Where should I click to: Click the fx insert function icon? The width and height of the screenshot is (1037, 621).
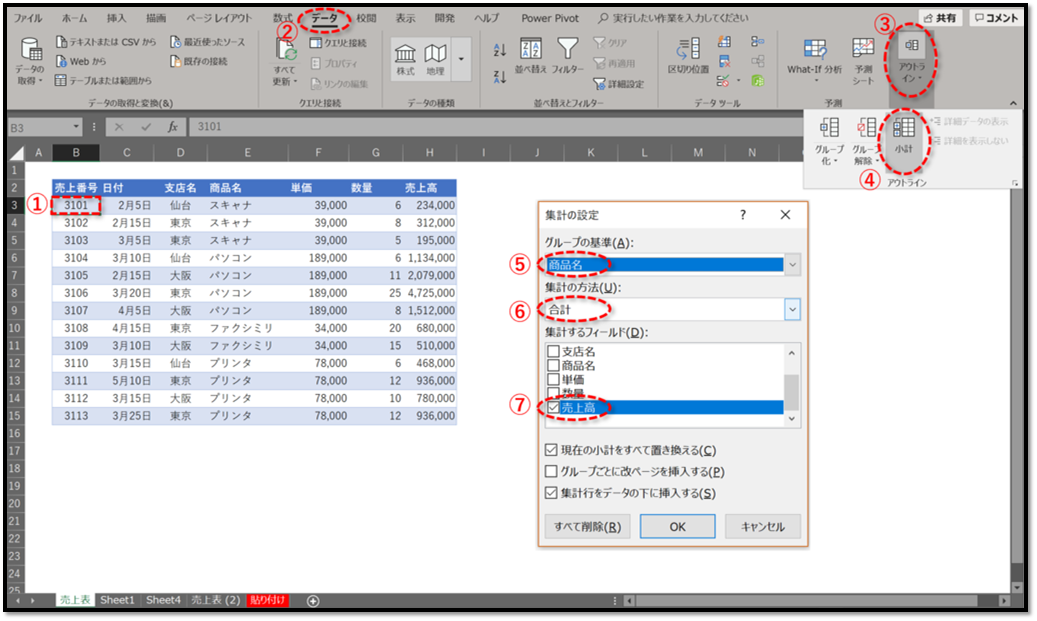tap(173, 127)
